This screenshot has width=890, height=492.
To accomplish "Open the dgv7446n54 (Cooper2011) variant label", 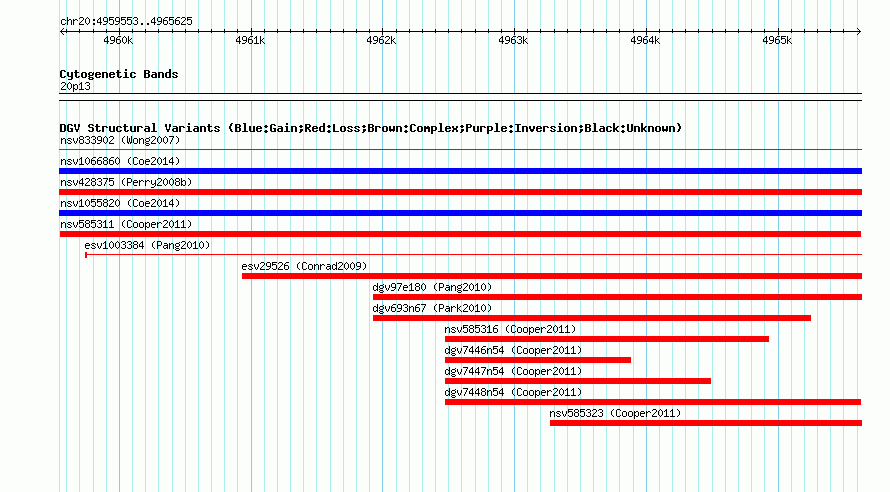I will pos(513,350).
